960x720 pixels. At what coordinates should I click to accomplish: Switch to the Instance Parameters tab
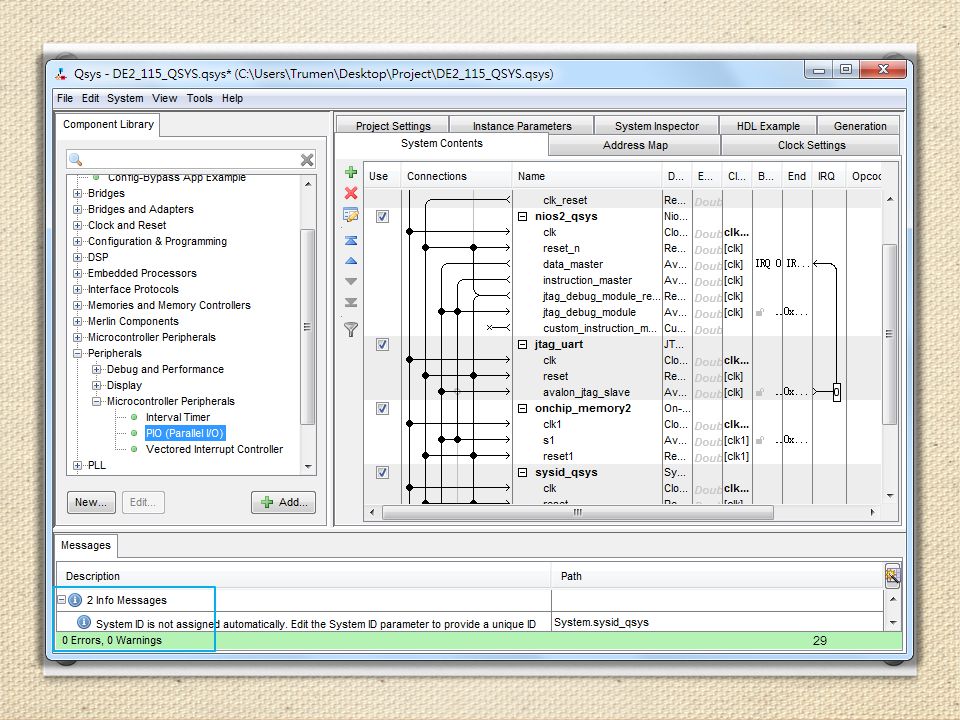[x=522, y=126]
